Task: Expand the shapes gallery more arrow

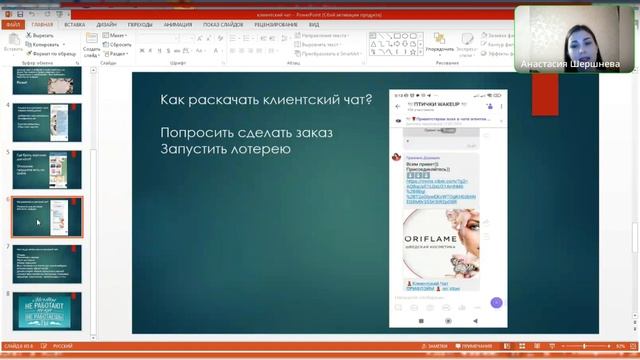Action: tap(420, 53)
